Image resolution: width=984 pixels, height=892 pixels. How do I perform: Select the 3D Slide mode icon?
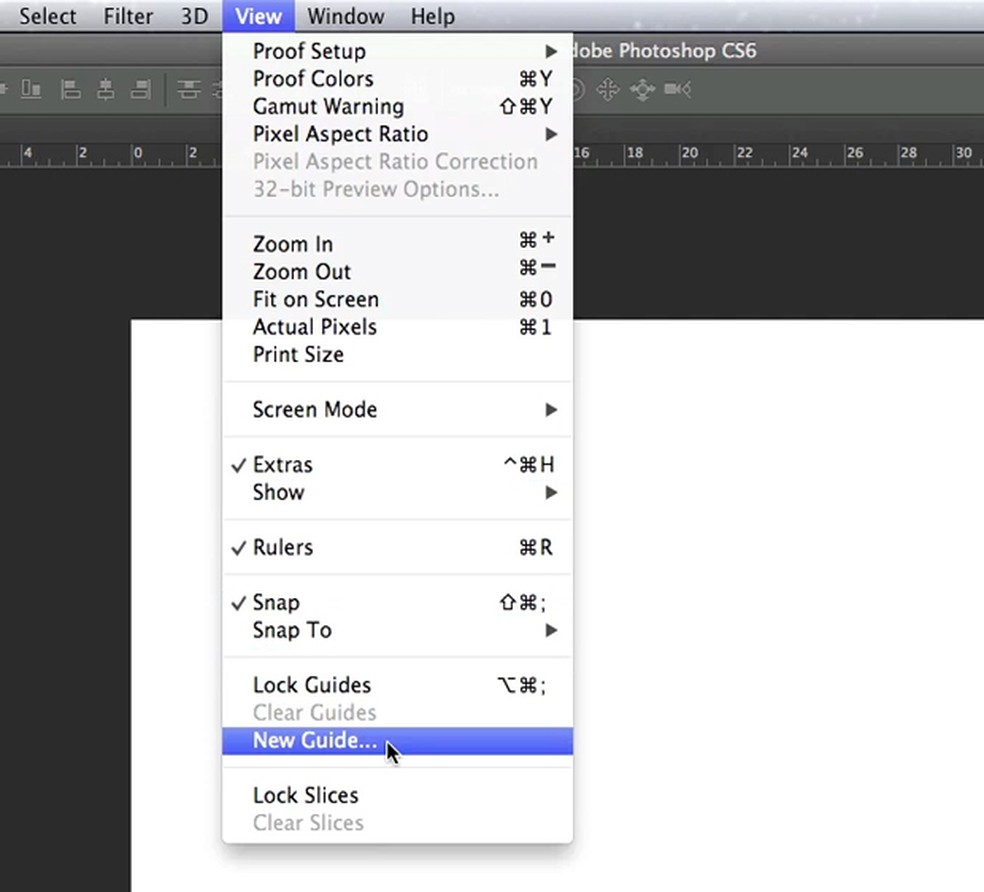pos(643,89)
